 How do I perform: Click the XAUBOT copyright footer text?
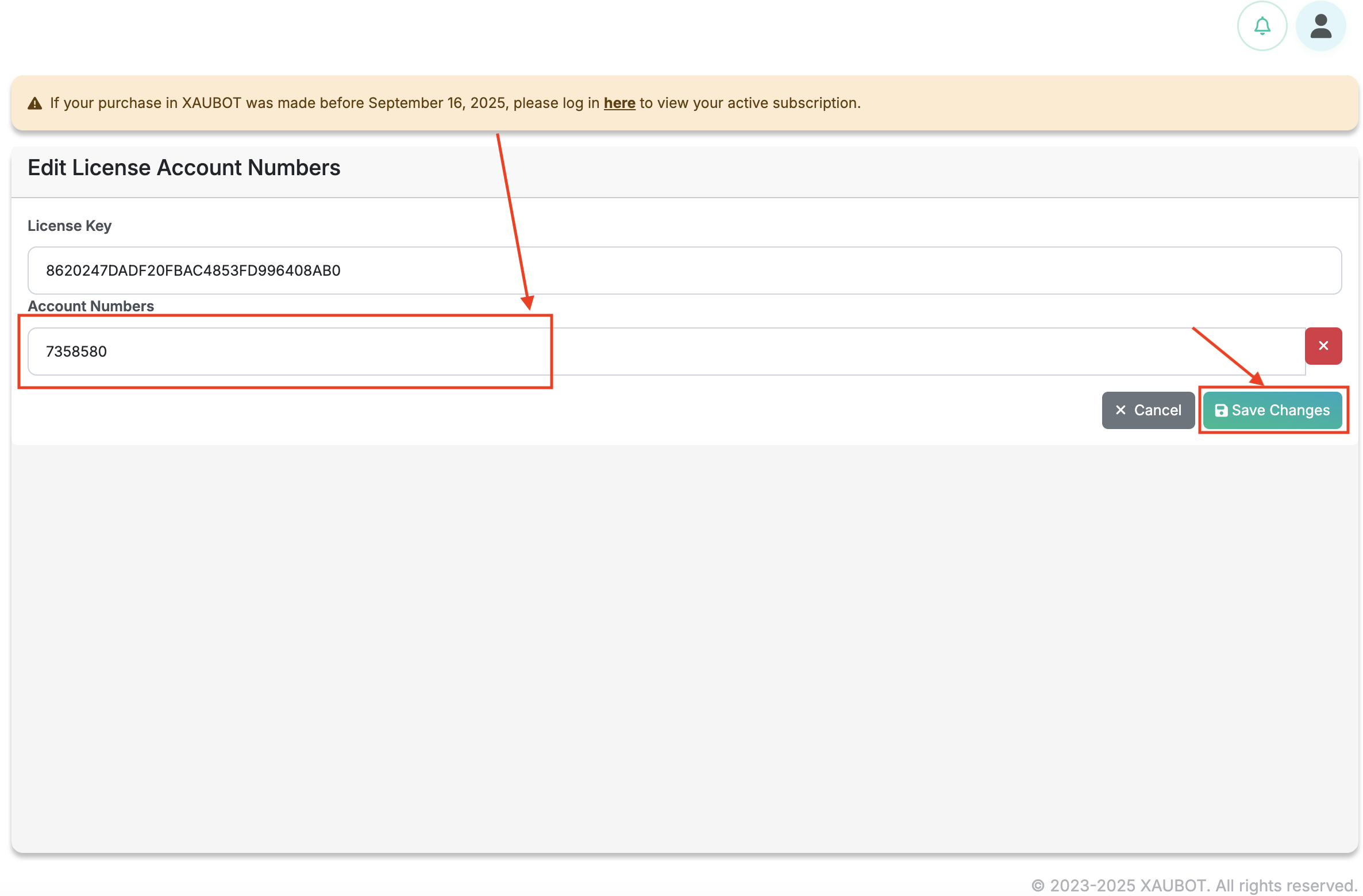(1193, 885)
